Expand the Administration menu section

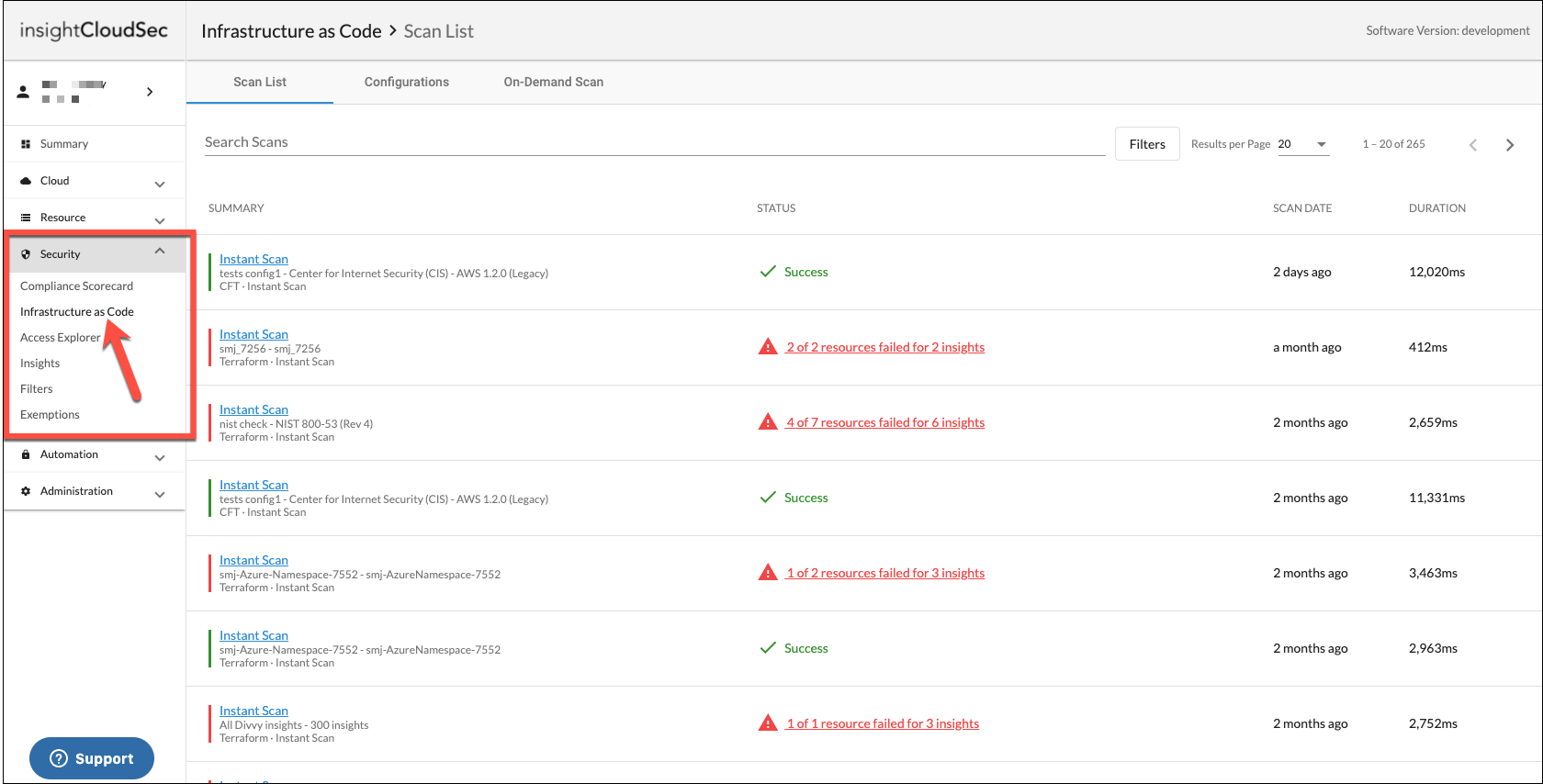click(x=160, y=495)
